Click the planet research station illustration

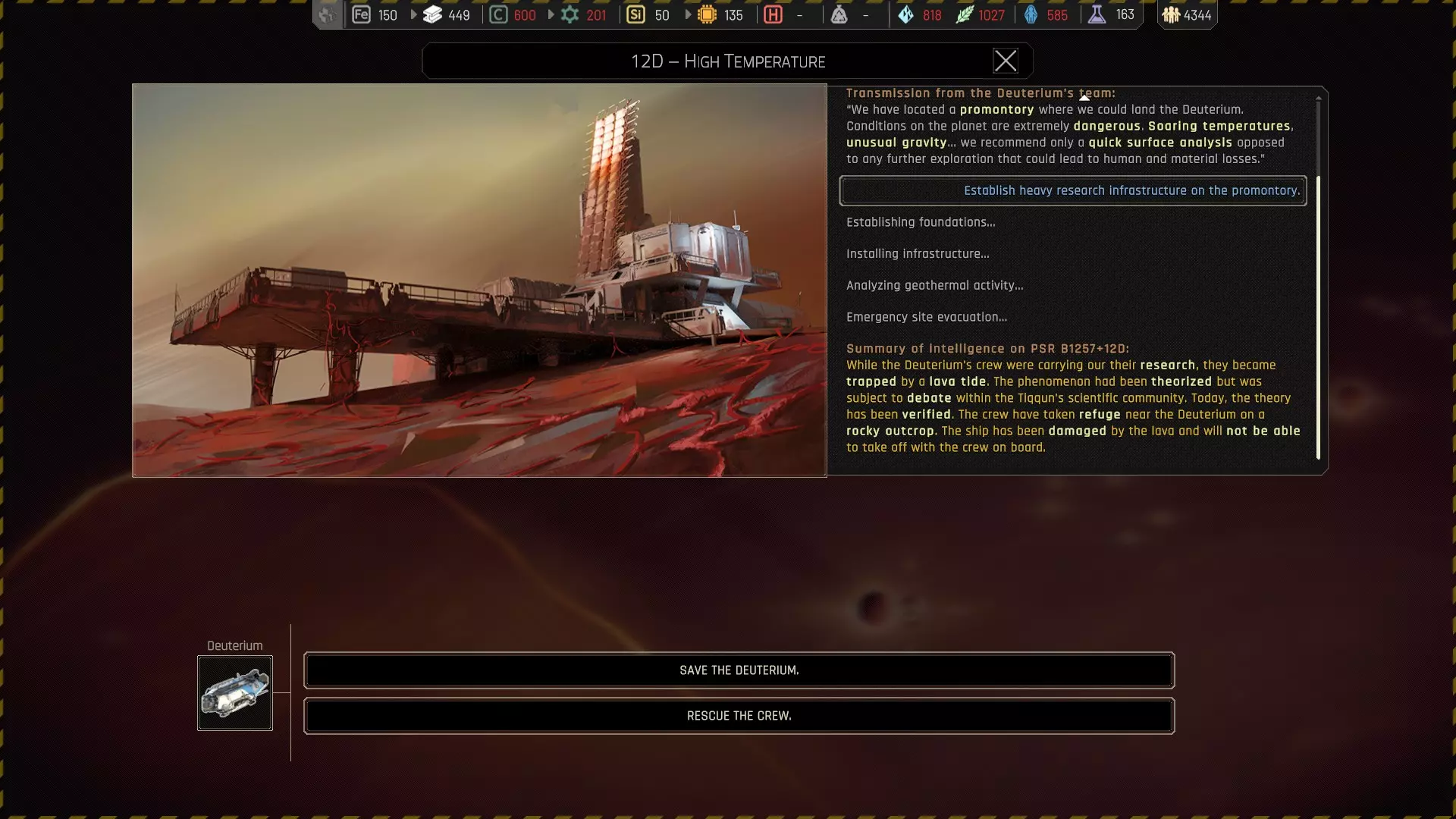tap(479, 280)
